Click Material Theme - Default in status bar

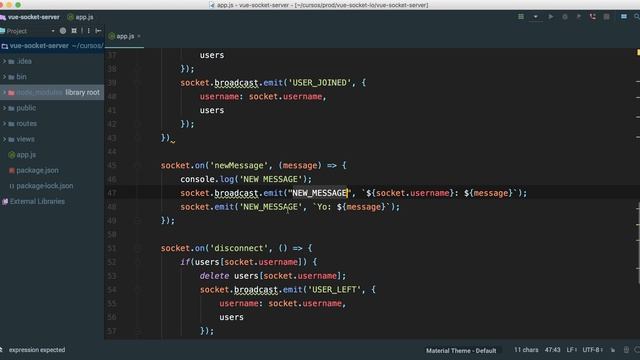point(461,350)
